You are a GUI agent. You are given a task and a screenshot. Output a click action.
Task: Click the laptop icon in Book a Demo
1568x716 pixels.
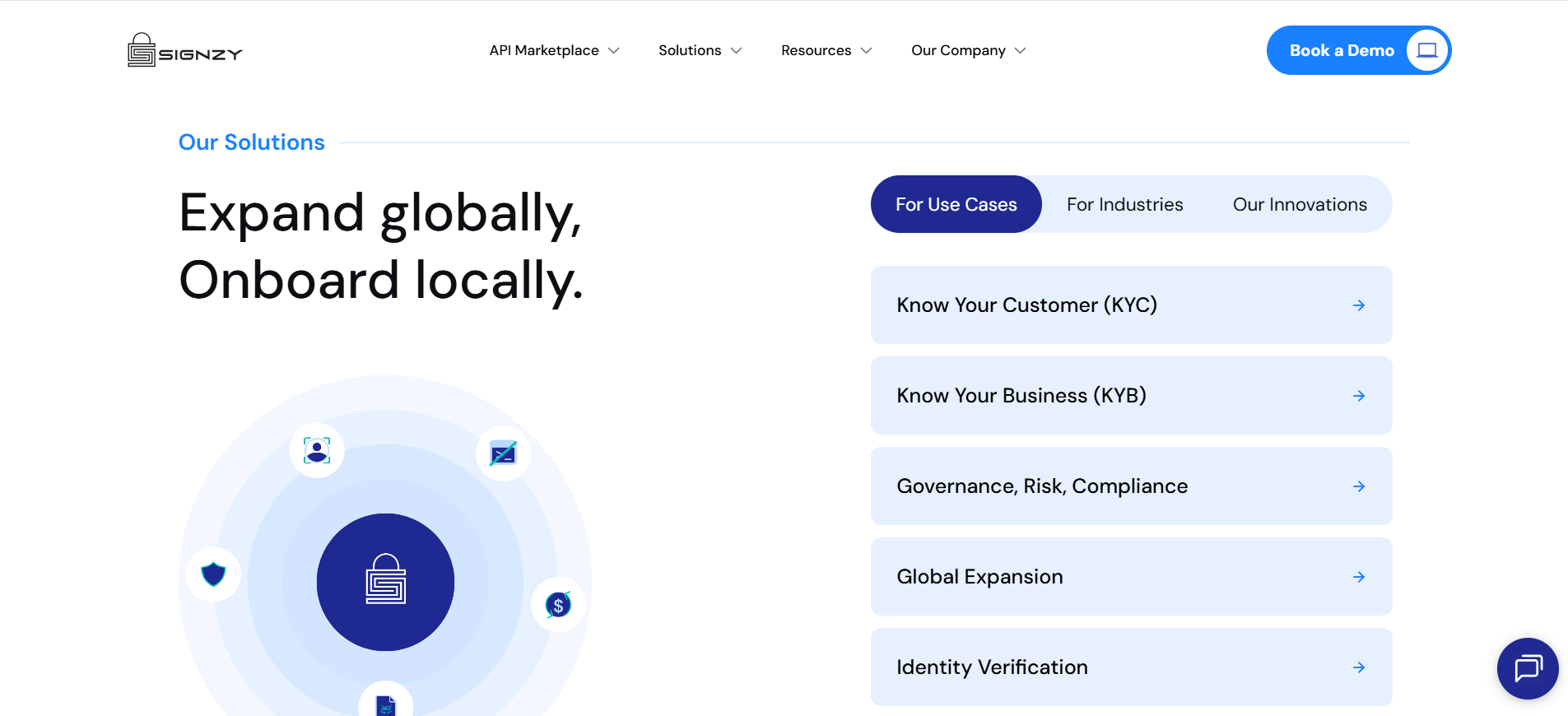tap(1427, 50)
